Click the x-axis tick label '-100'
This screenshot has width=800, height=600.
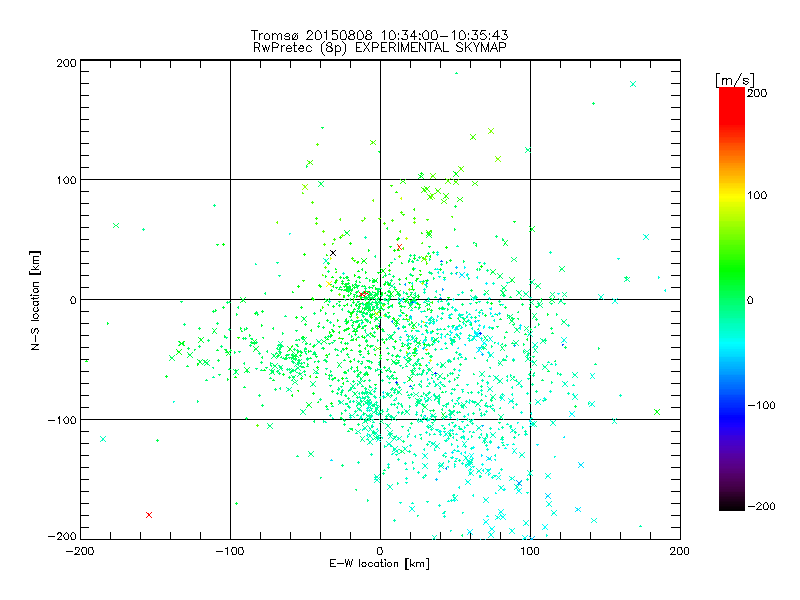[x=230, y=551]
